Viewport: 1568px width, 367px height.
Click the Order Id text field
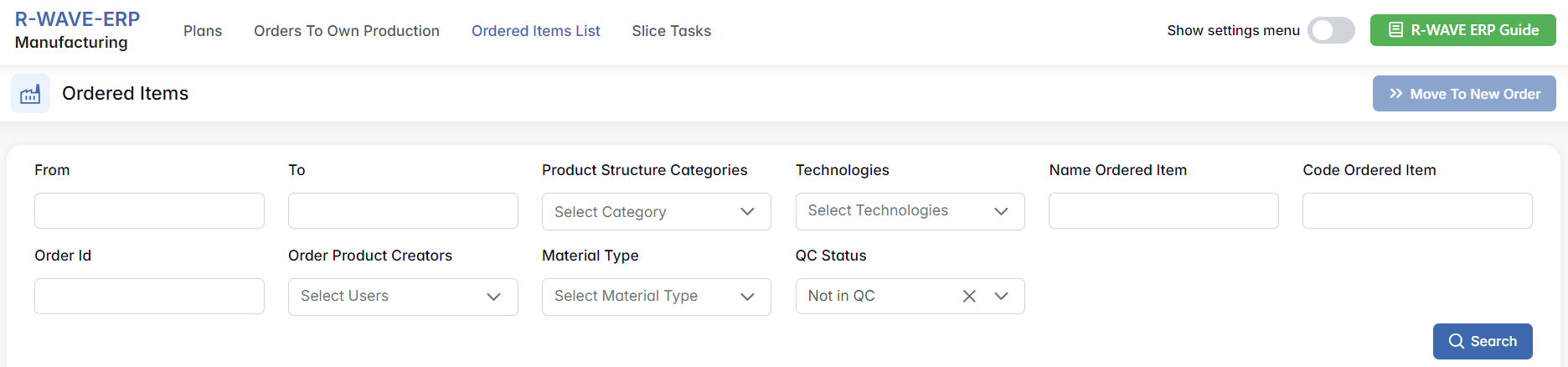(x=149, y=297)
